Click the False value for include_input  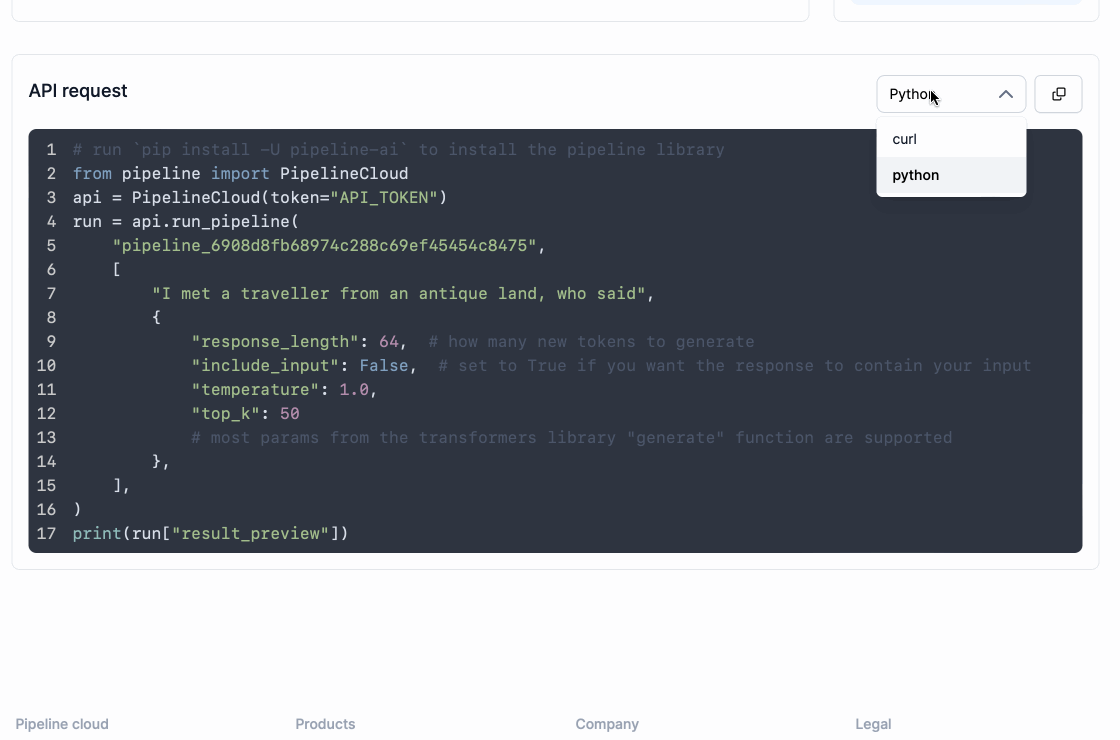click(384, 366)
